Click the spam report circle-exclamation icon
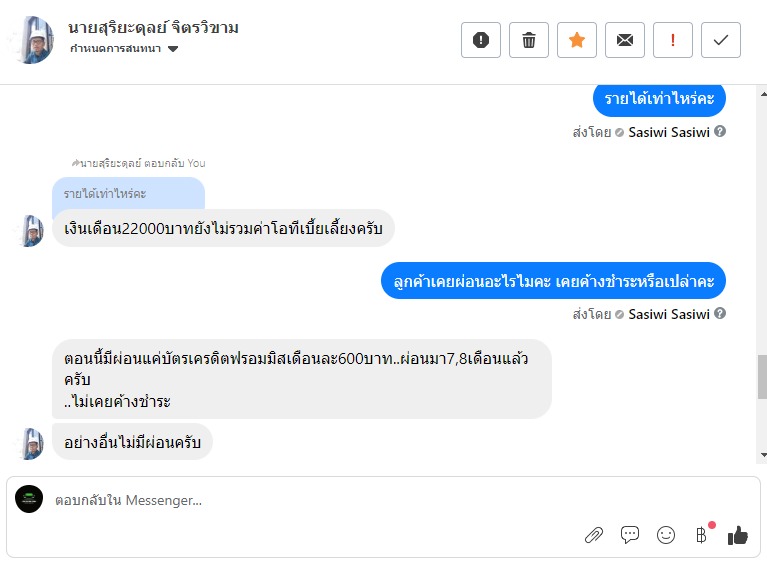The height and width of the screenshot is (567, 767). pyautogui.click(x=481, y=40)
